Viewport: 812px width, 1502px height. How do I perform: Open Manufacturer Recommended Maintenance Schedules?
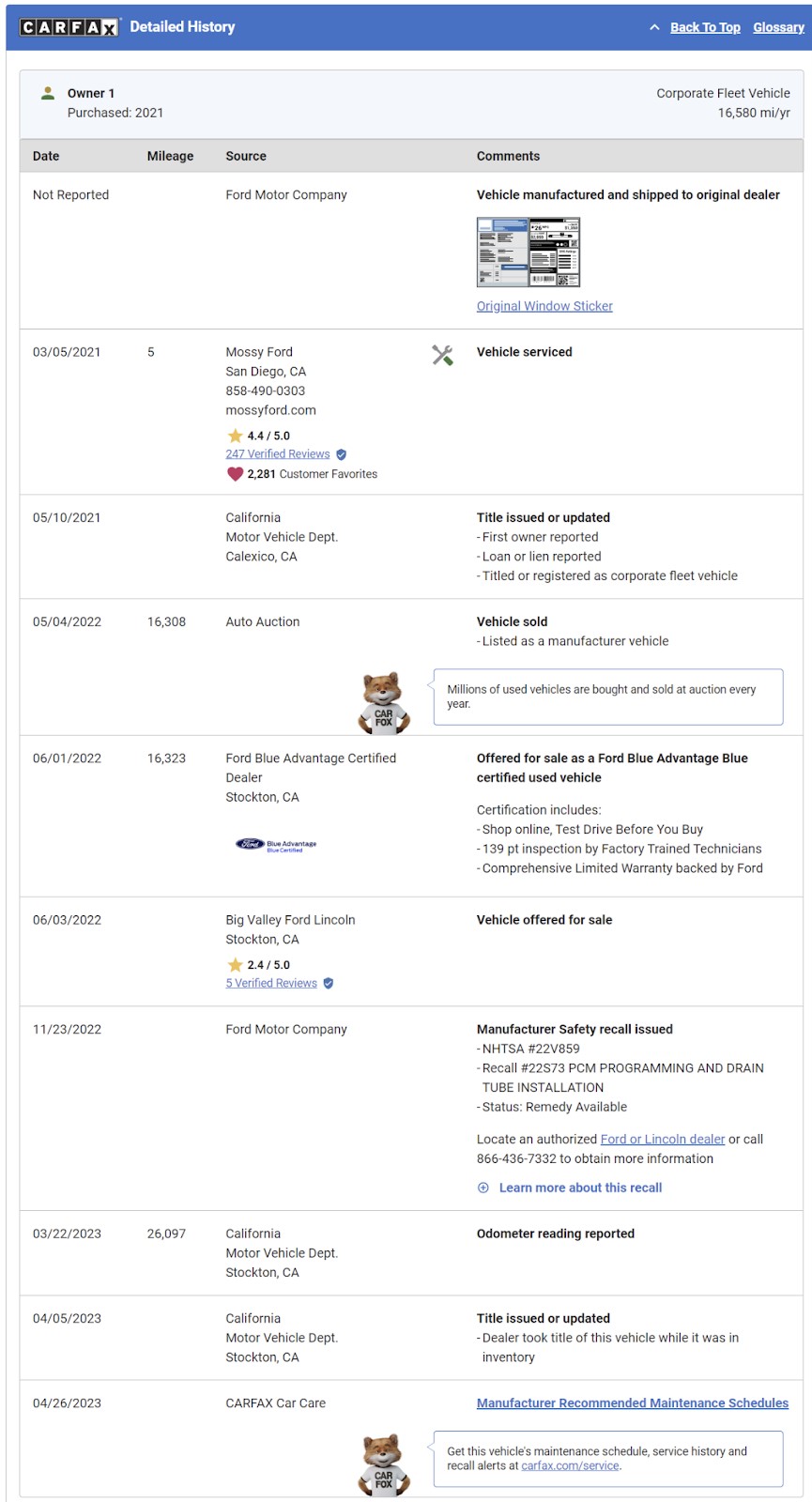(633, 1403)
